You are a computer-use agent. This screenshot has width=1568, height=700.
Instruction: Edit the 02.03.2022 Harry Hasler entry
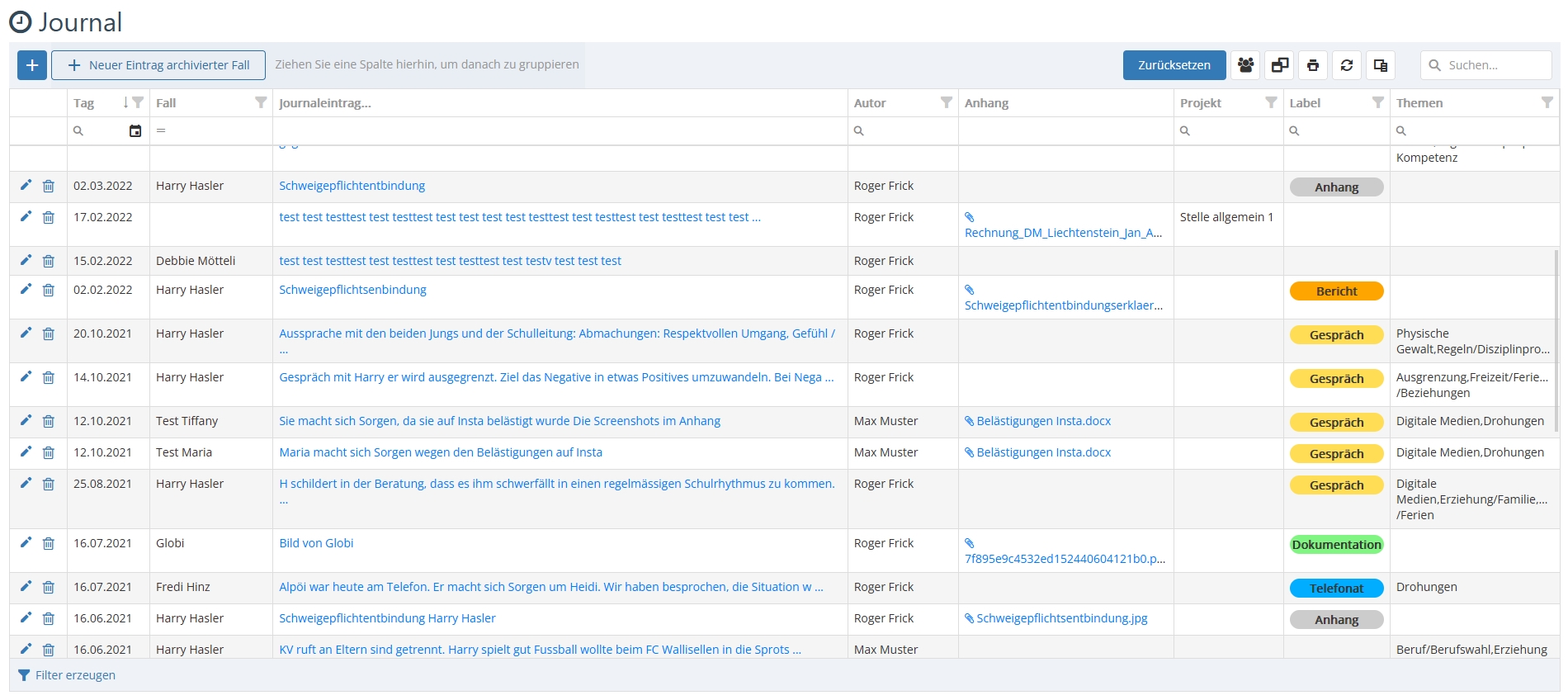click(x=26, y=186)
